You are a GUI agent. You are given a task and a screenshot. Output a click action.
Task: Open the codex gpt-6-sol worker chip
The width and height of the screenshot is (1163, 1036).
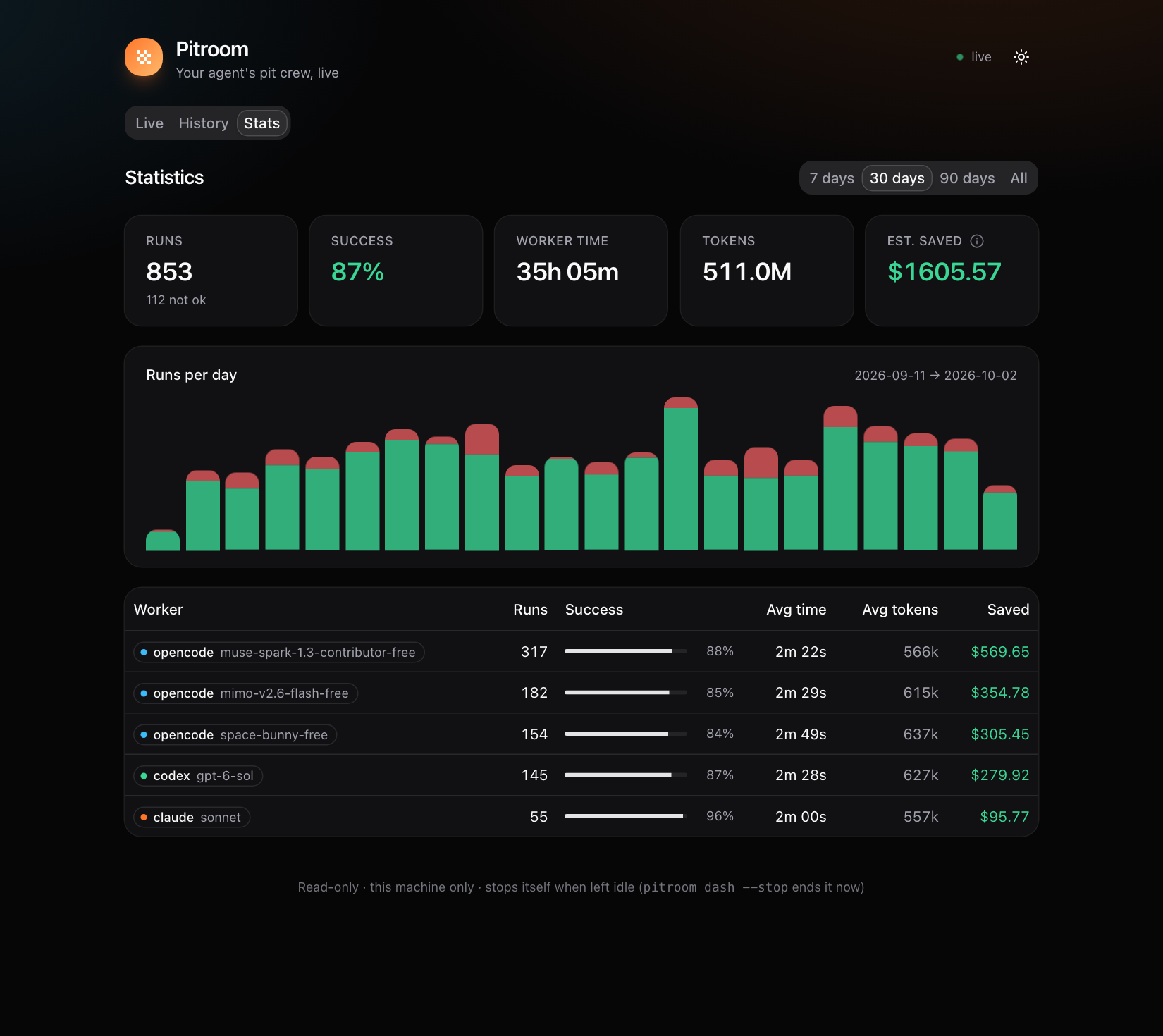point(198,776)
